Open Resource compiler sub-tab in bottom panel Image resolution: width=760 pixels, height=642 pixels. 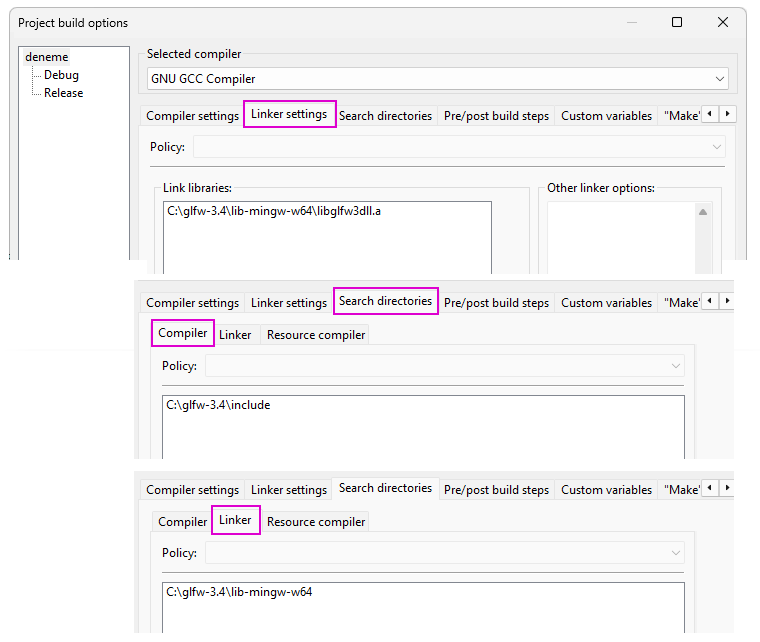pyautogui.click(x=316, y=522)
